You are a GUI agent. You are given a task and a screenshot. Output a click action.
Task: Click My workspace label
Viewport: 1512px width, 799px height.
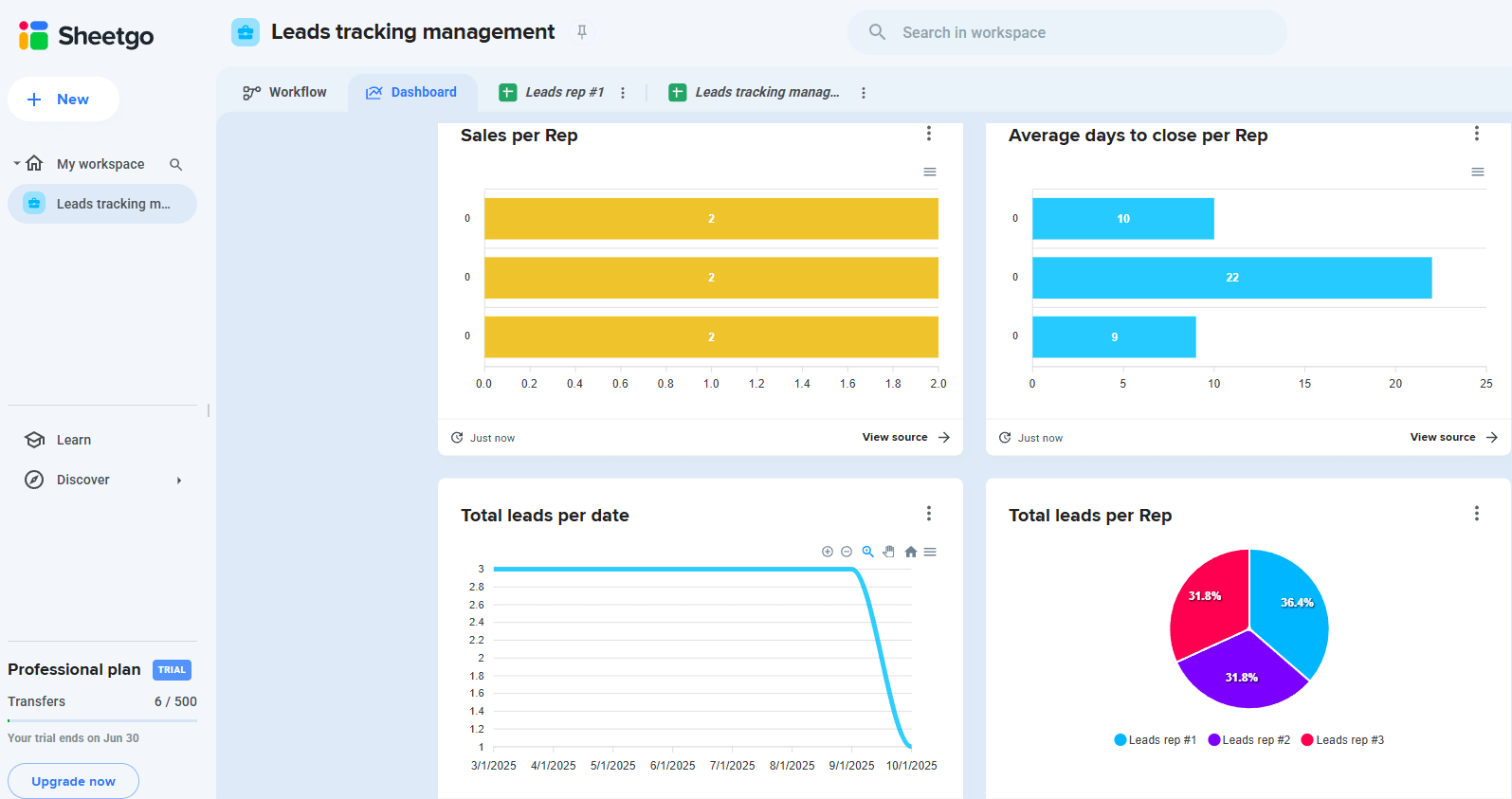point(100,164)
